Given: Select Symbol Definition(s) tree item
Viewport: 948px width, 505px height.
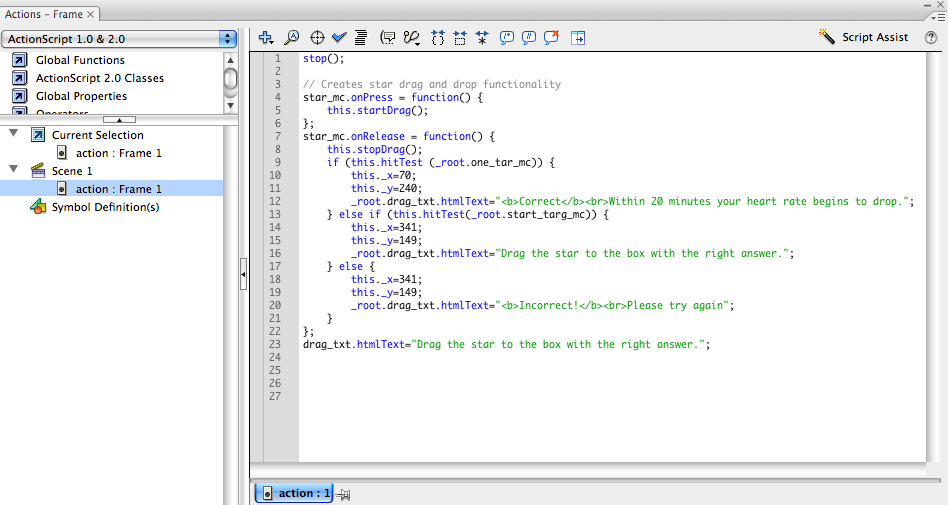Looking at the screenshot, I should (105, 207).
